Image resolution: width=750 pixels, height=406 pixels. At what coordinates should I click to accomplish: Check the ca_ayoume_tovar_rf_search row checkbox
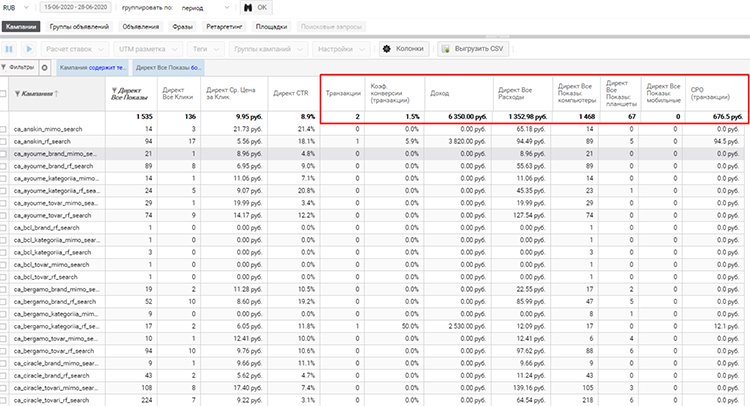coord(3,216)
